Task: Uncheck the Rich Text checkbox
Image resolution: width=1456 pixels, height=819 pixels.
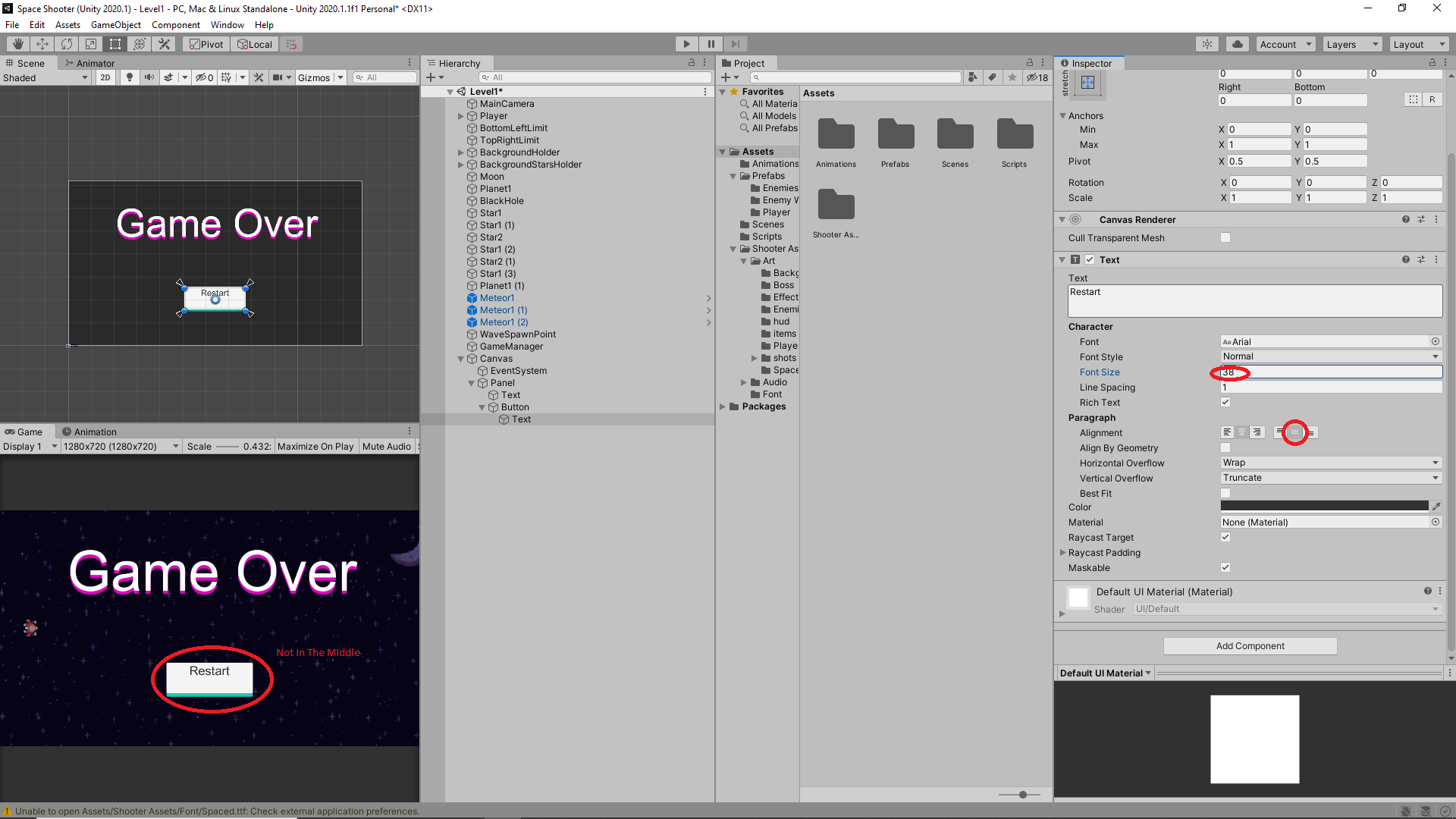Action: (1225, 403)
